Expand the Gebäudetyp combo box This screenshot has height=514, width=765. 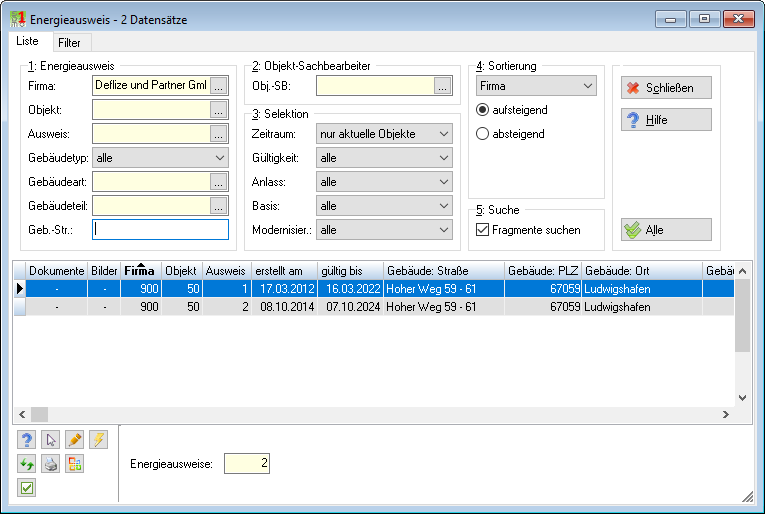pos(160,158)
